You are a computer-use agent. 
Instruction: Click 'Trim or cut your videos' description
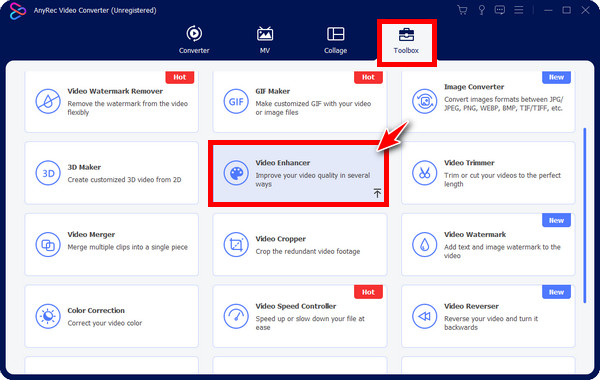pos(502,179)
